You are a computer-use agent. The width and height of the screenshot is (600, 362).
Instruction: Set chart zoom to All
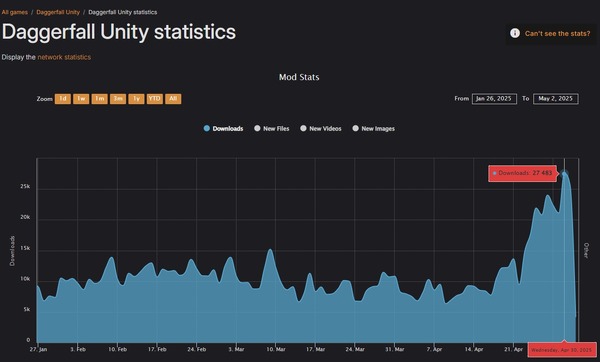pyautogui.click(x=173, y=99)
